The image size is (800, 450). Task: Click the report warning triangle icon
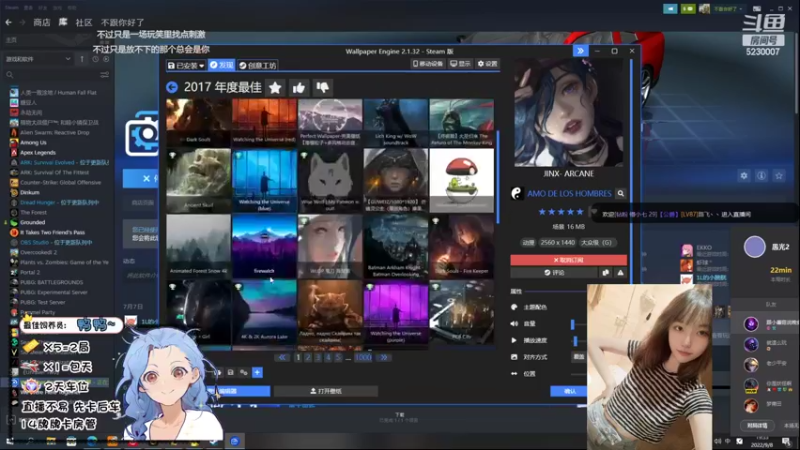[620, 272]
